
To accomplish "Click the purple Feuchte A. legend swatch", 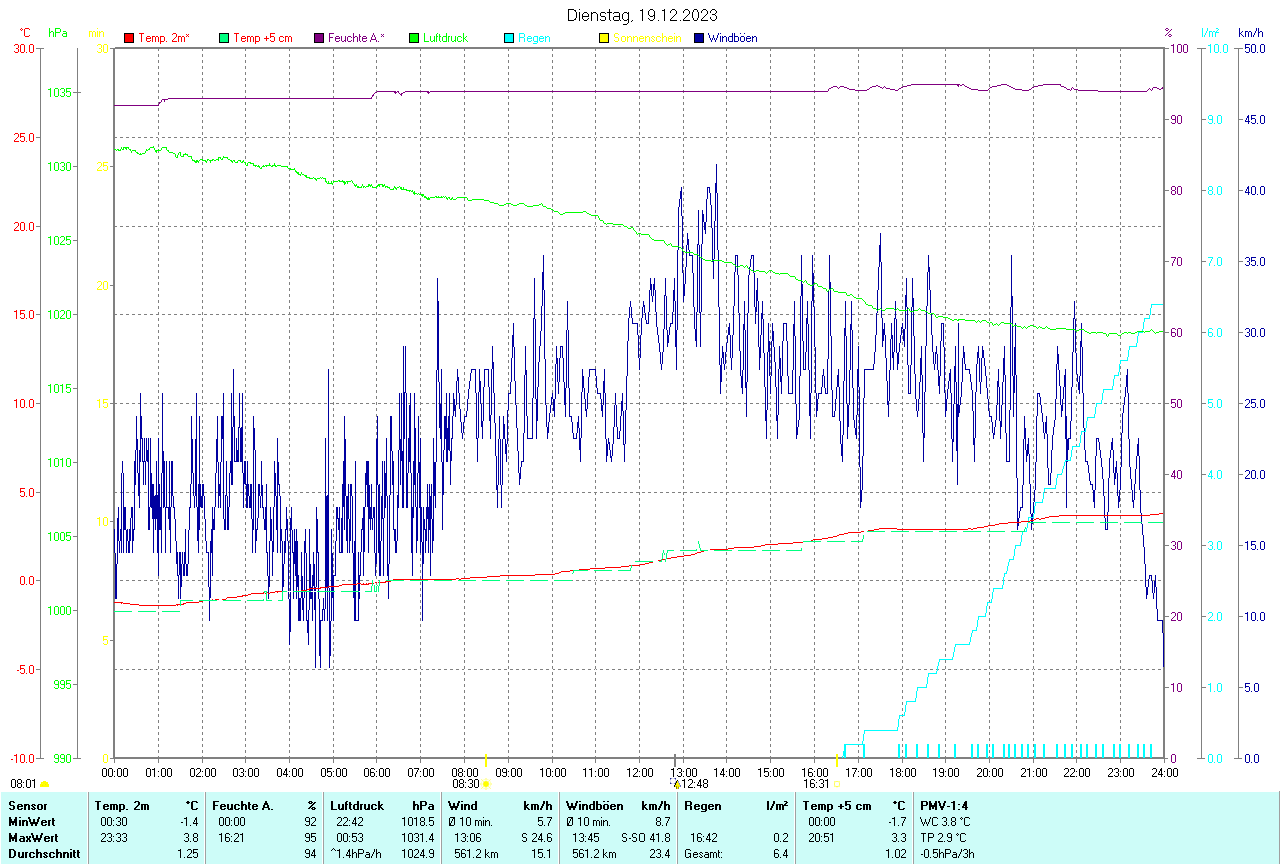I will (319, 38).
